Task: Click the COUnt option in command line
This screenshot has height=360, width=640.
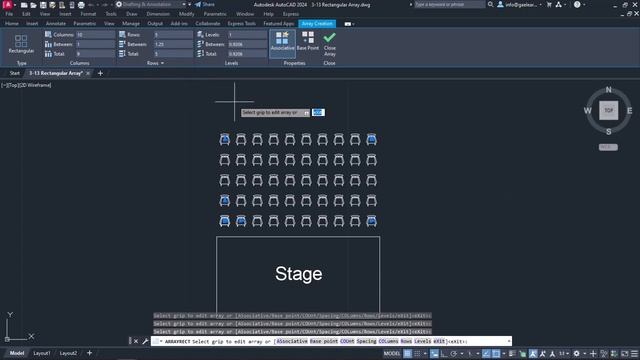Action: (347, 341)
